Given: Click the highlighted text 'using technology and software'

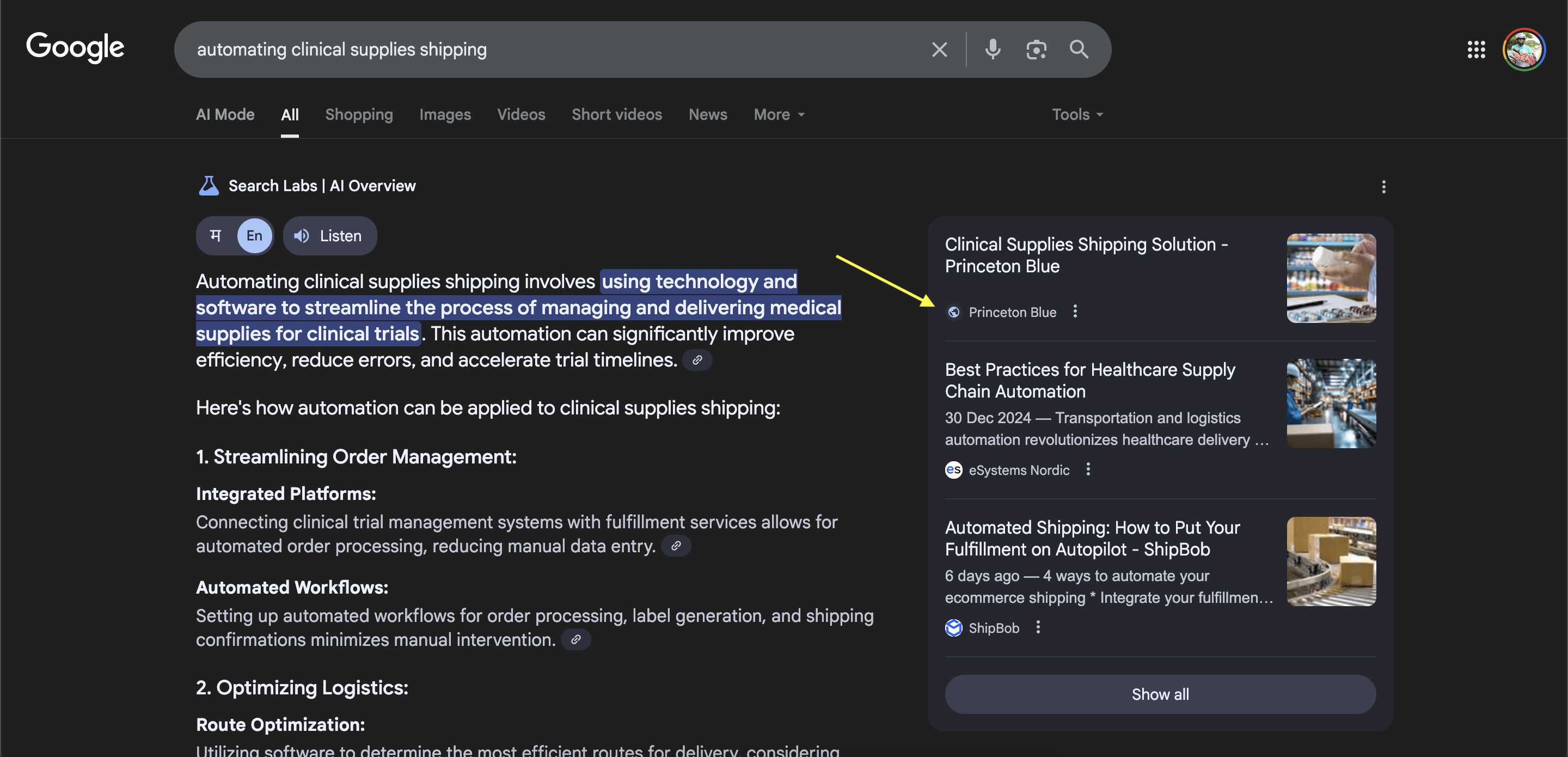Looking at the screenshot, I should (519, 294).
